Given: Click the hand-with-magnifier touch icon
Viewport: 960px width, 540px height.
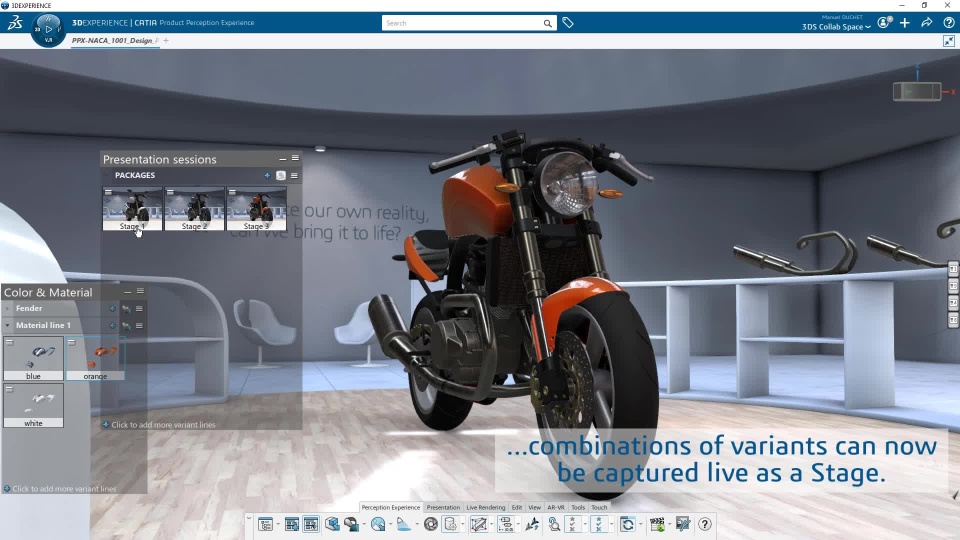Looking at the screenshot, I should [x=555, y=524].
